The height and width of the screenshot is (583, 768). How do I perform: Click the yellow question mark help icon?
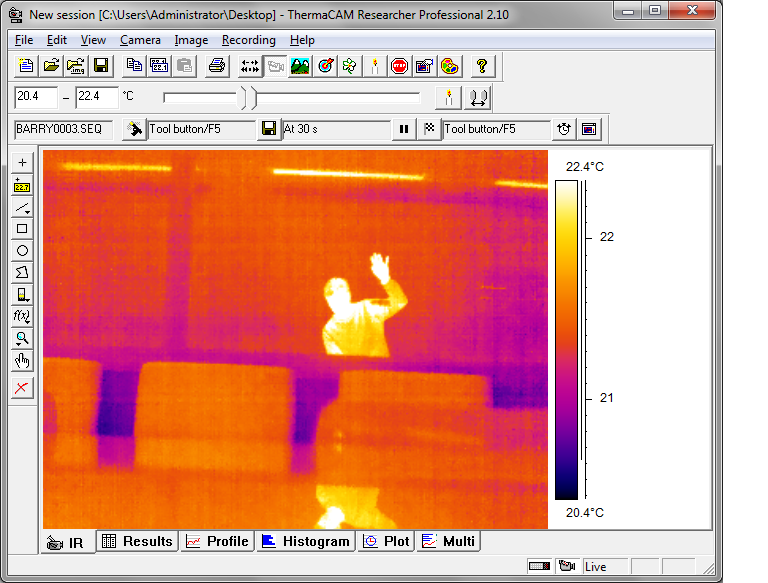(482, 66)
